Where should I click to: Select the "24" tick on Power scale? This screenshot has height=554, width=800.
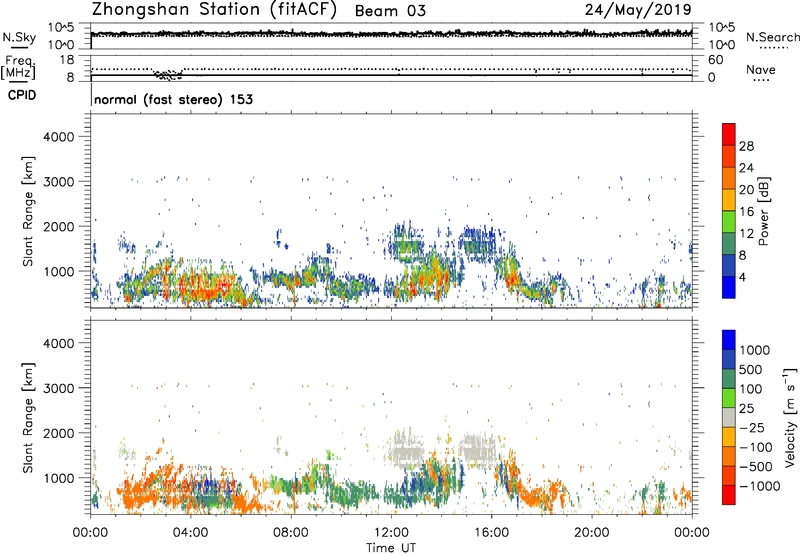[x=746, y=168]
